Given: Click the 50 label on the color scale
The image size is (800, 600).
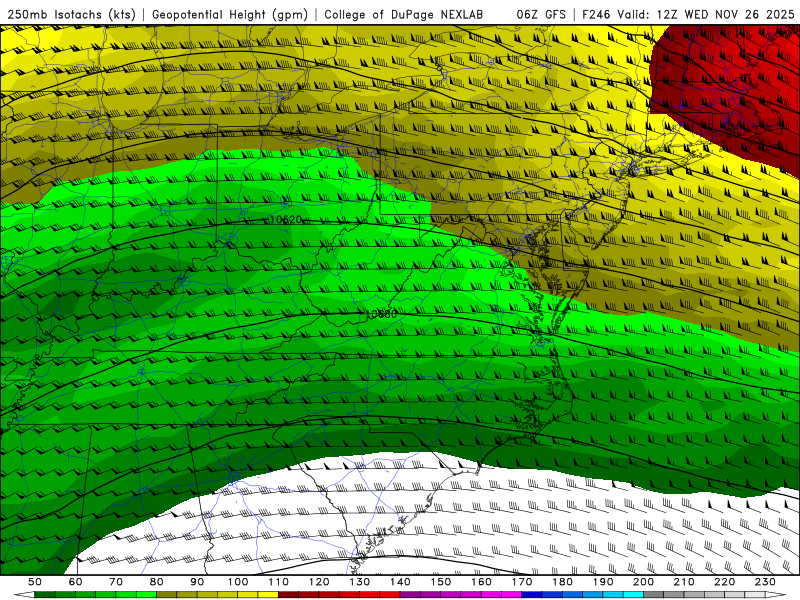Looking at the screenshot, I should pyautogui.click(x=35, y=582).
